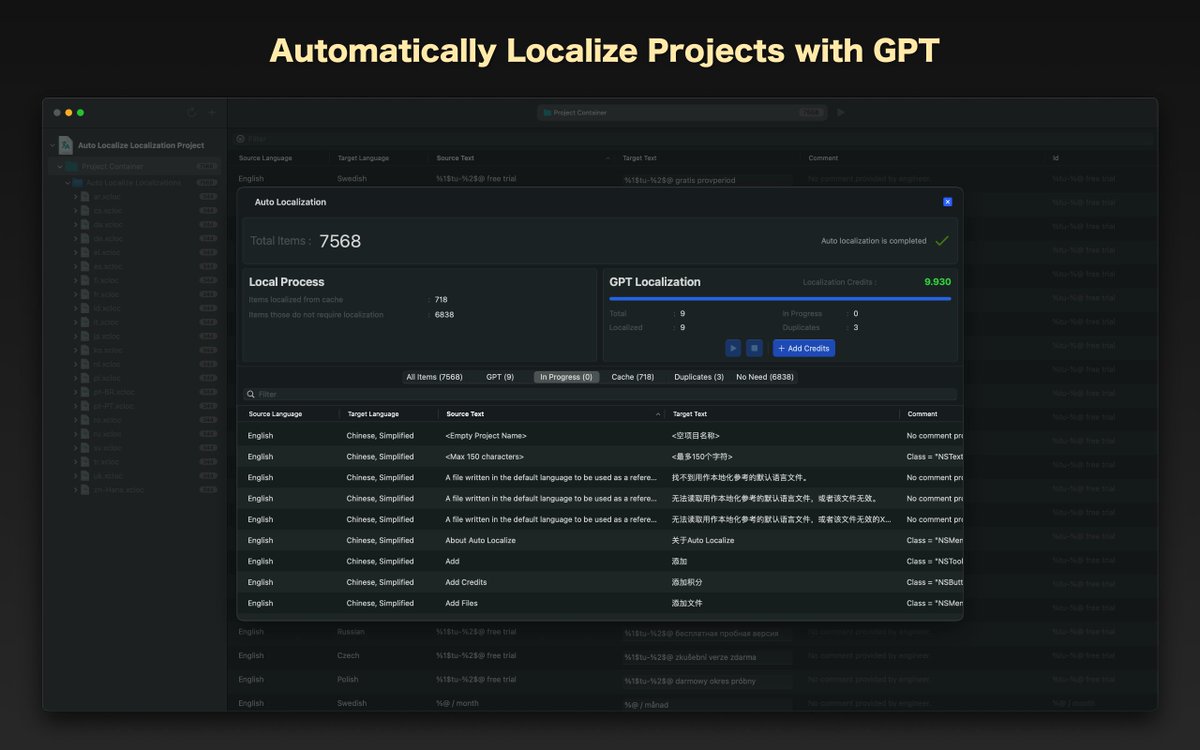Open the Cache (718) tab
Image resolution: width=1200 pixels, height=750 pixels.
(633, 377)
